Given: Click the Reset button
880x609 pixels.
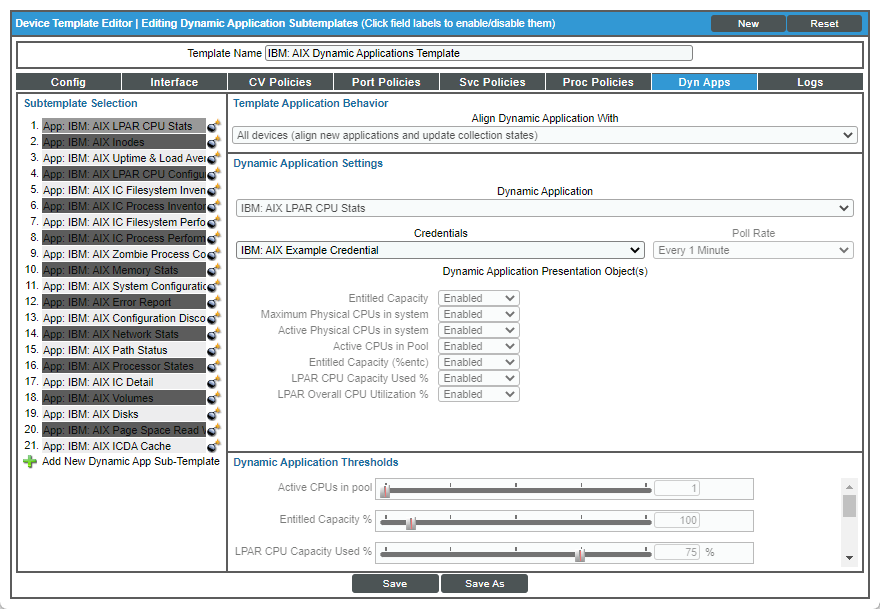Looking at the screenshot, I should pos(824,24).
